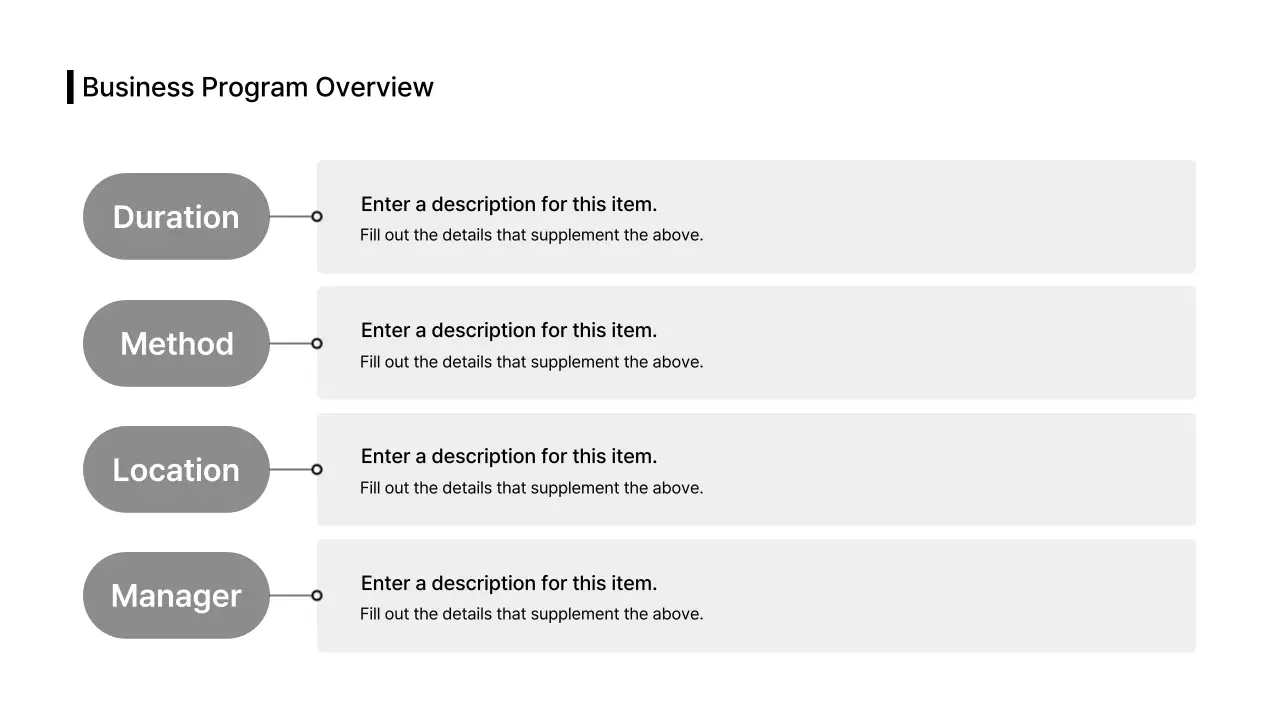
Task: Click the "Business Program Overview" title text
Action: 257,87
